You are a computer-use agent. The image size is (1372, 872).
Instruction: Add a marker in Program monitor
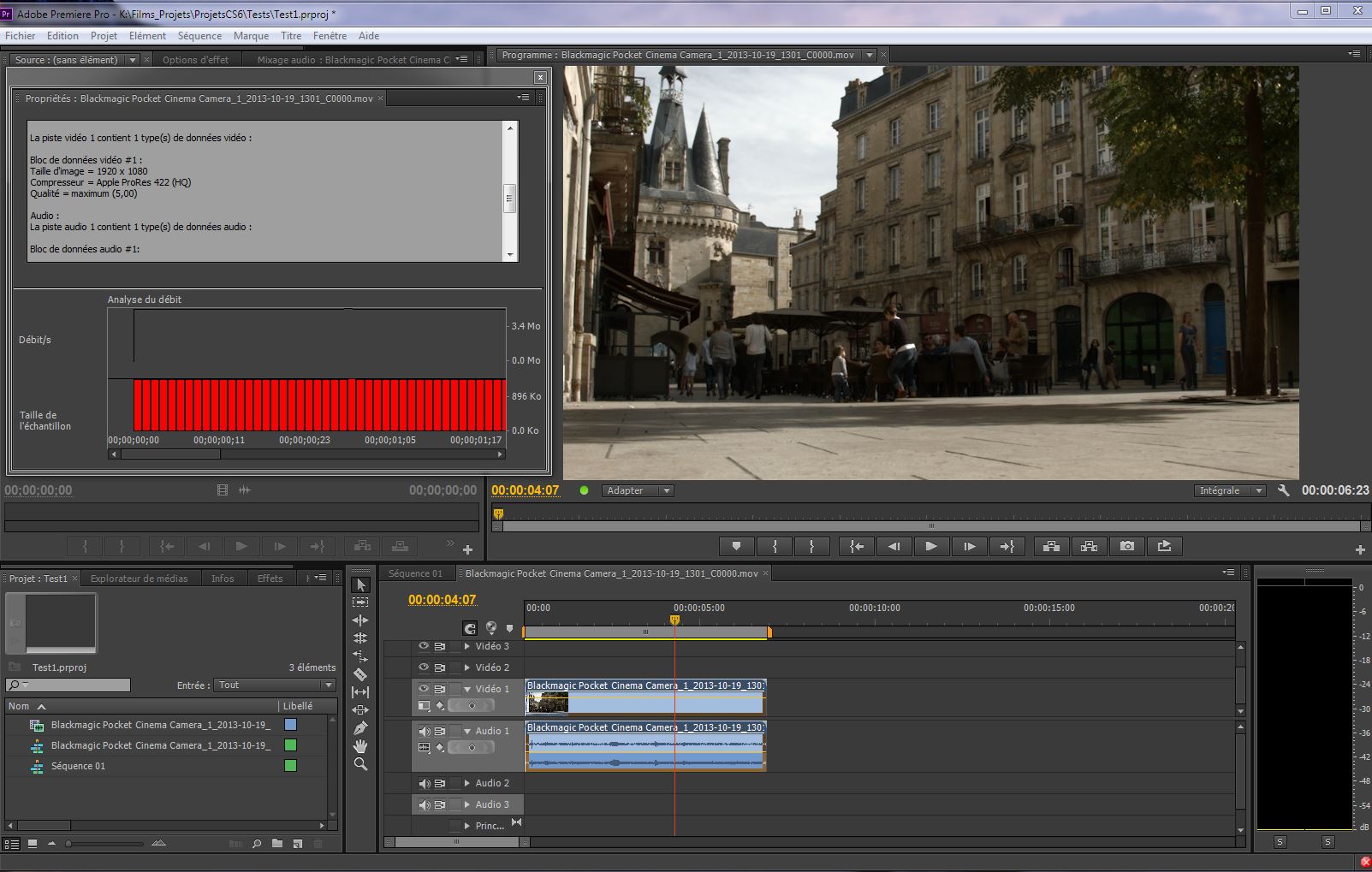(x=736, y=546)
